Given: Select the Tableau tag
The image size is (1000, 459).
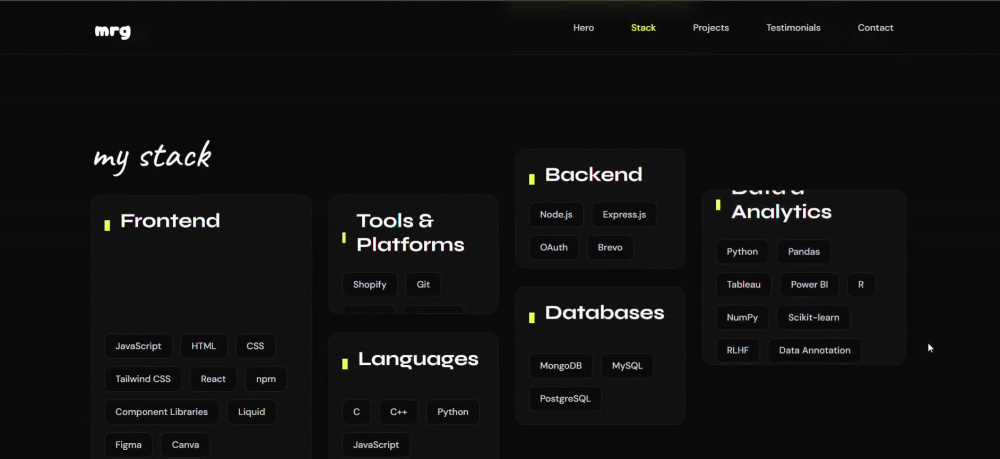Looking at the screenshot, I should (744, 284).
